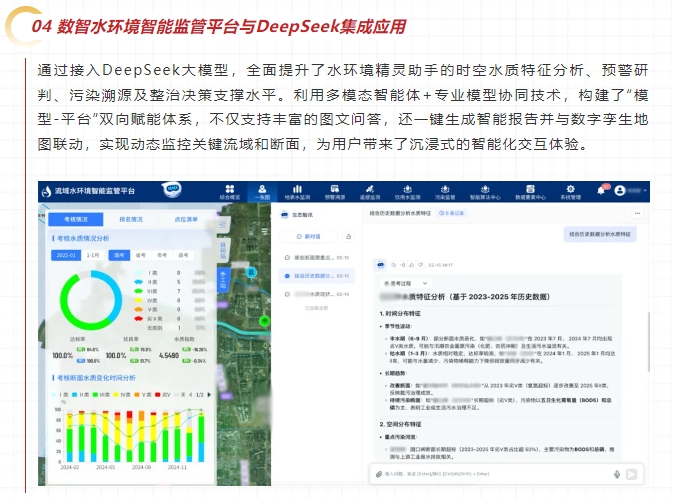Focus the chat message input field
The image size is (674, 498).
(496, 474)
